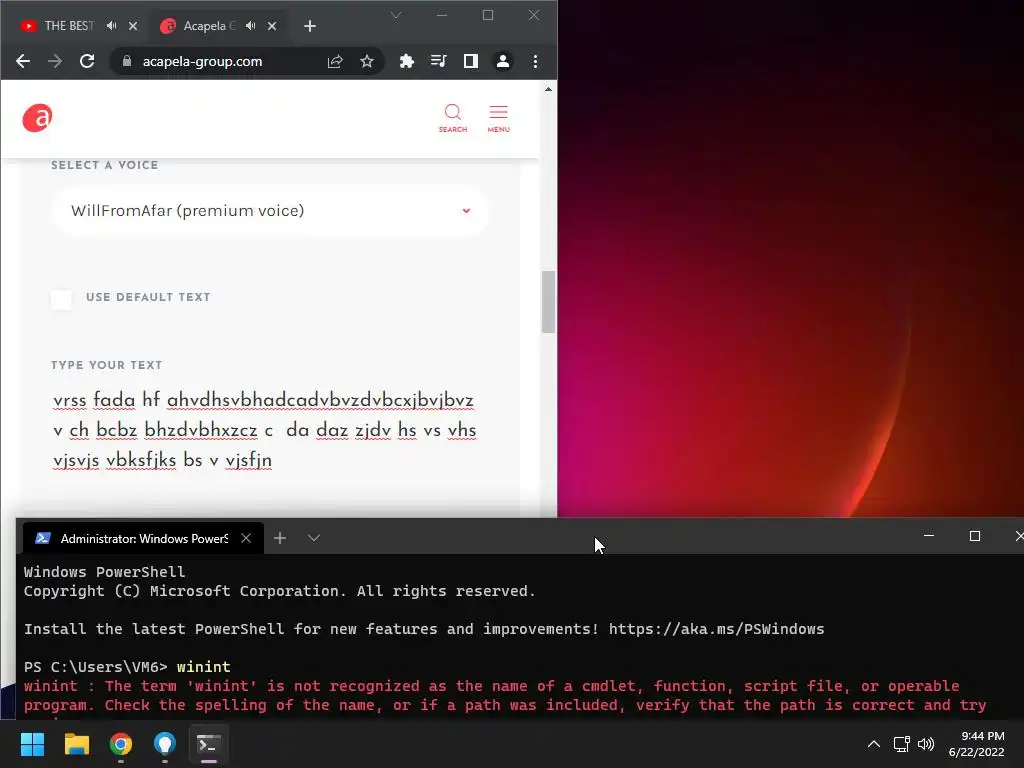Show hidden tray icons chevron
Image resolution: width=1024 pixels, height=768 pixels.
click(874, 744)
